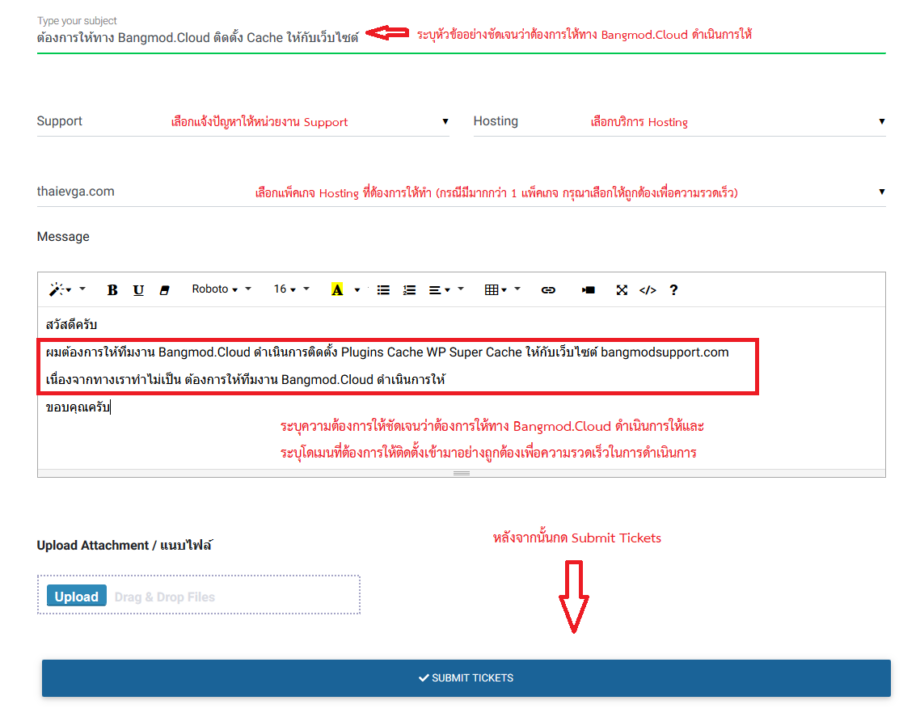Click the line 'ขอบคุณครับ' in message

[78, 407]
